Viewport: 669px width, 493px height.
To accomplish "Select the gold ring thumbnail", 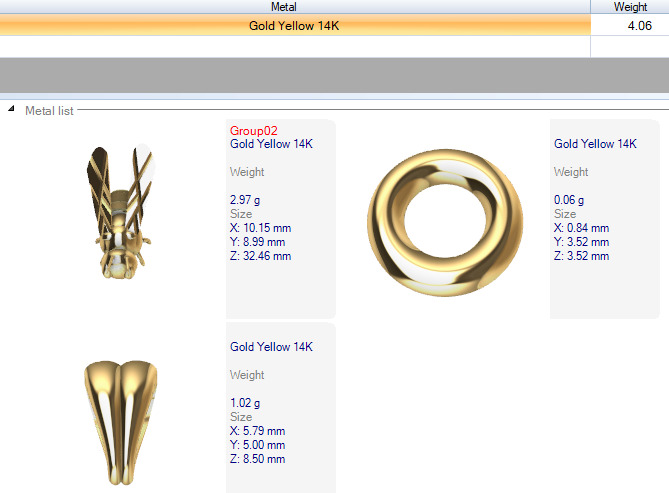I will click(x=445, y=222).
